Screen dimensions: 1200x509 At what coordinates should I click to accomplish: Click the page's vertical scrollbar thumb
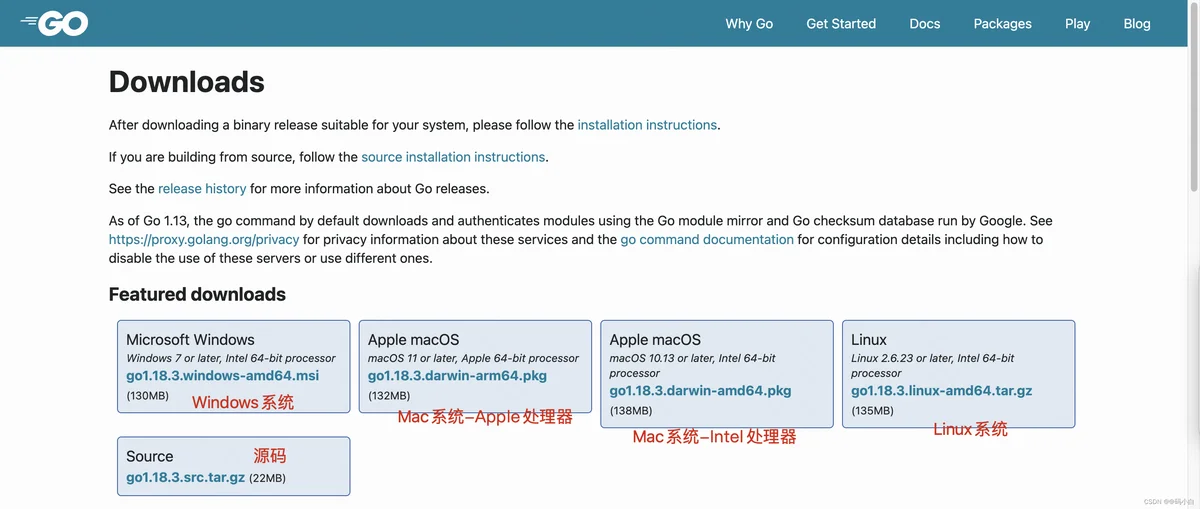[1193, 97]
